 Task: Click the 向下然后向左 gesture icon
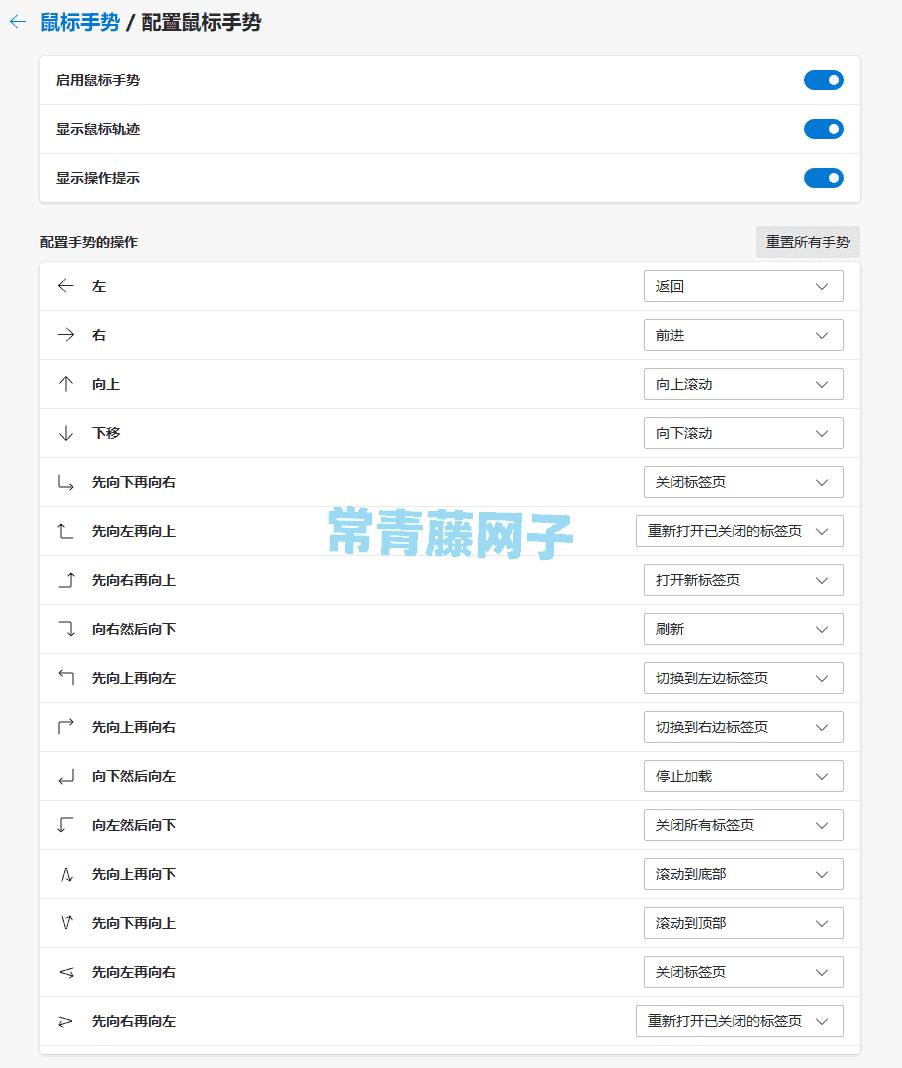pyautogui.click(x=66, y=776)
